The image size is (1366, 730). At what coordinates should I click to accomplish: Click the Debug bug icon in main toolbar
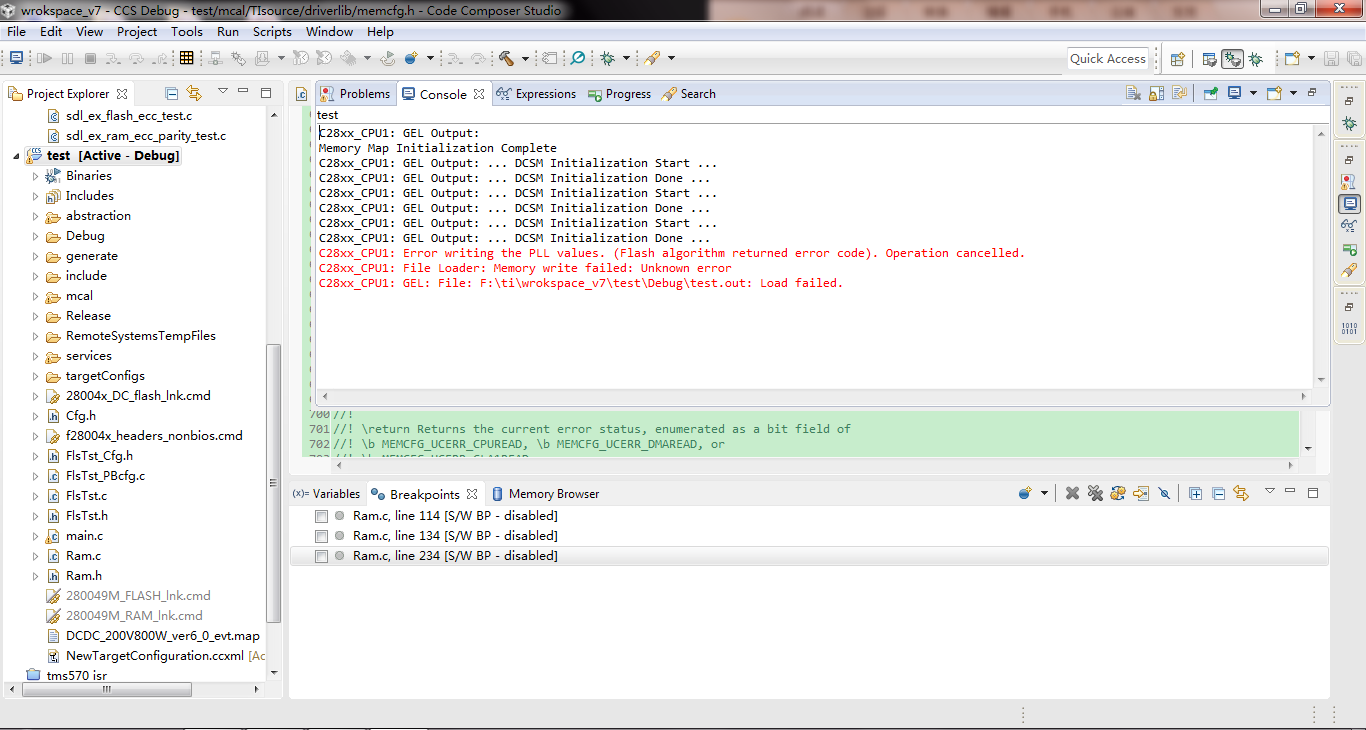608,59
